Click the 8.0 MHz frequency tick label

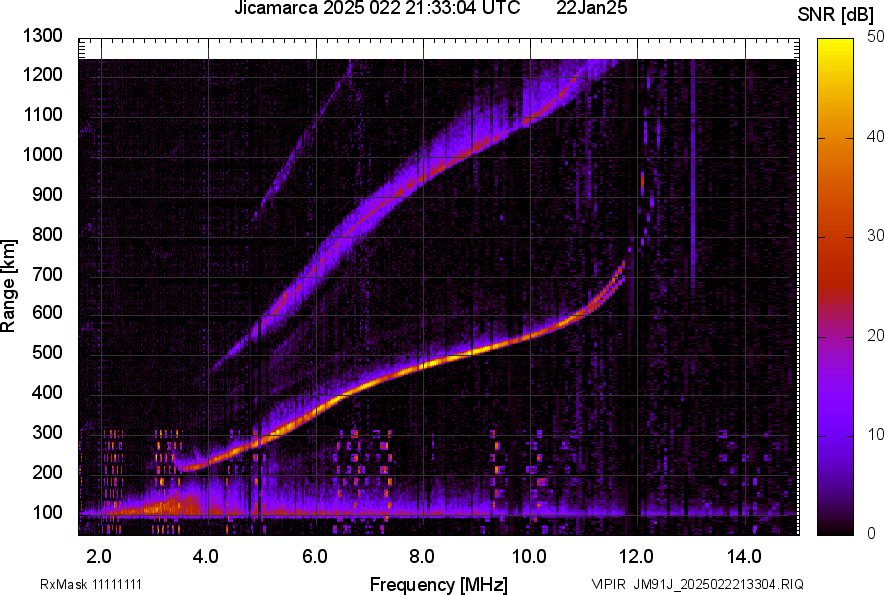pyautogui.click(x=422, y=557)
